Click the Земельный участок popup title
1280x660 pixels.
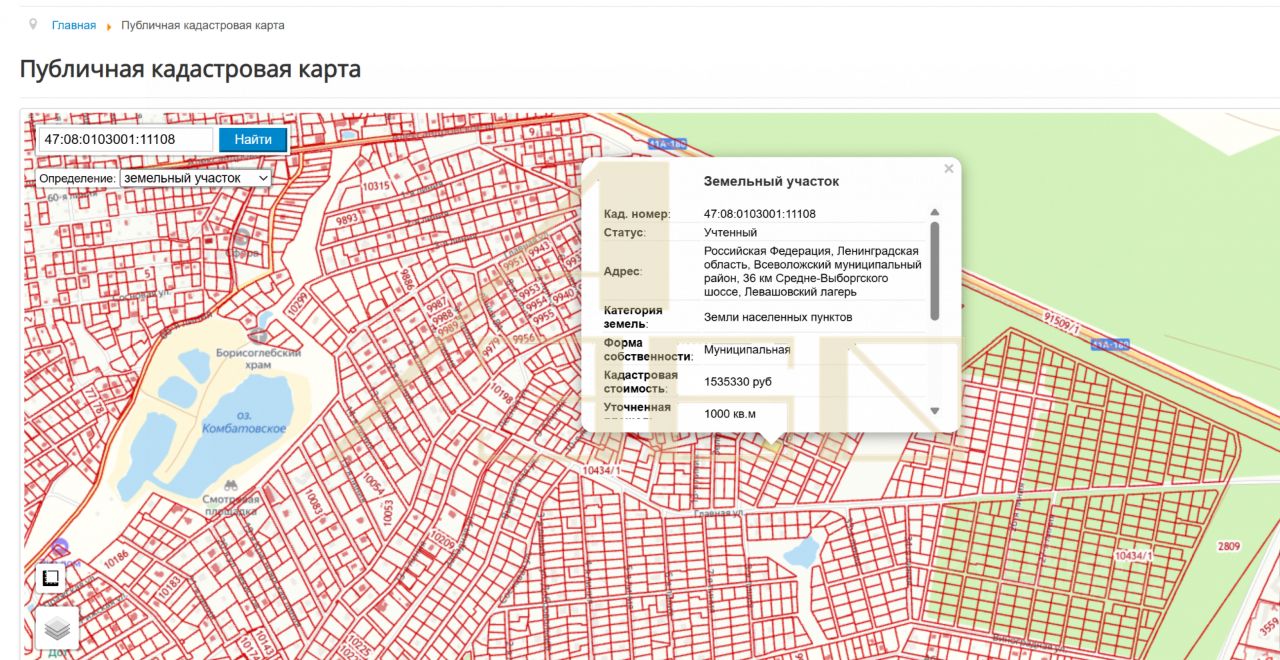point(771,181)
